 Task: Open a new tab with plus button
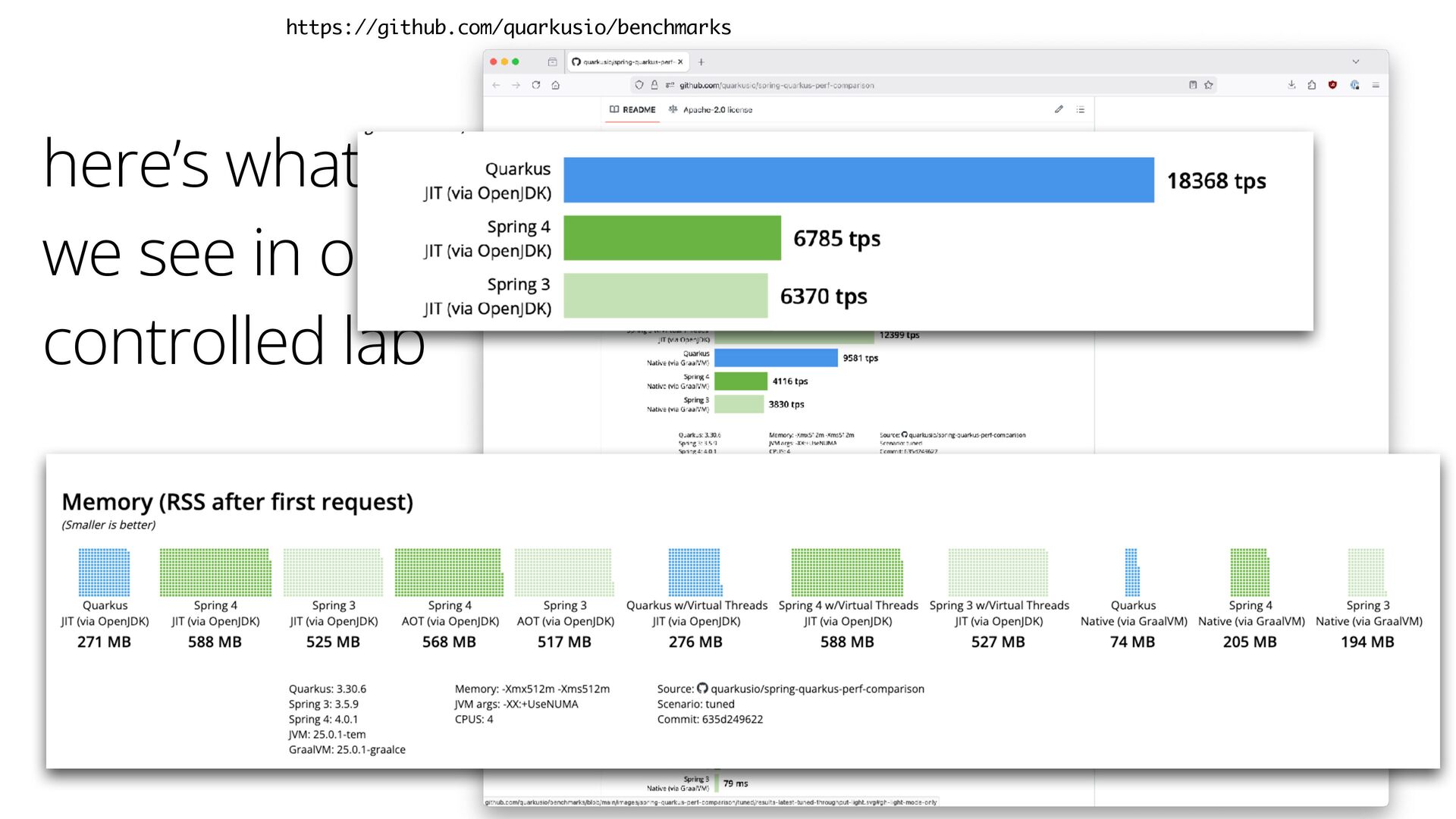(x=701, y=61)
